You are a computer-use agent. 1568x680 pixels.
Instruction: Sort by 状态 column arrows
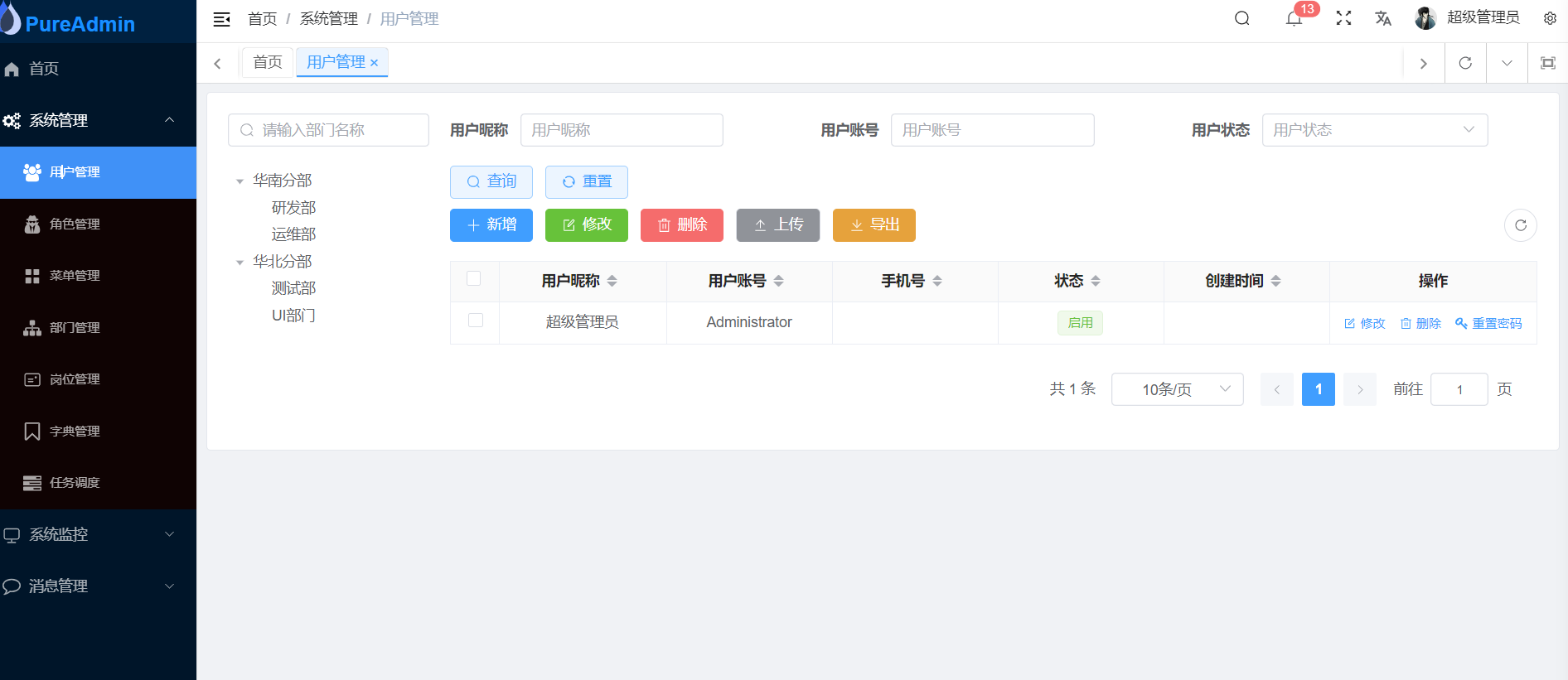[1095, 281]
